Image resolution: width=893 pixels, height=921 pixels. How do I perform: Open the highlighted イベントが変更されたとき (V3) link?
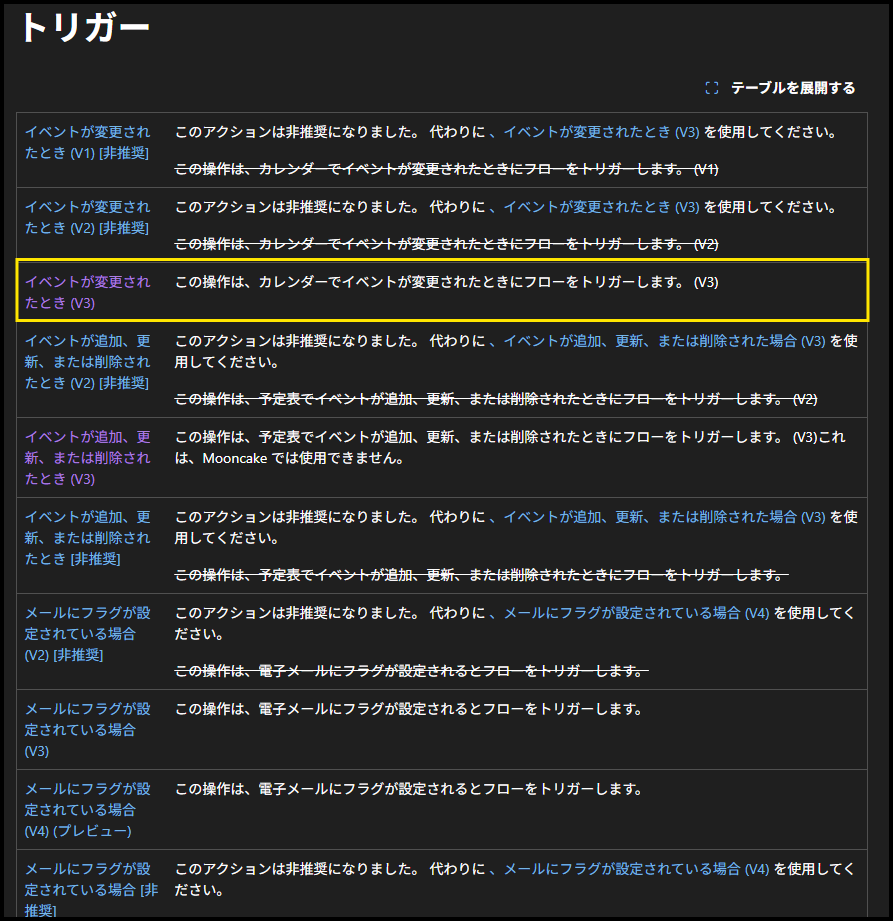tap(87, 292)
